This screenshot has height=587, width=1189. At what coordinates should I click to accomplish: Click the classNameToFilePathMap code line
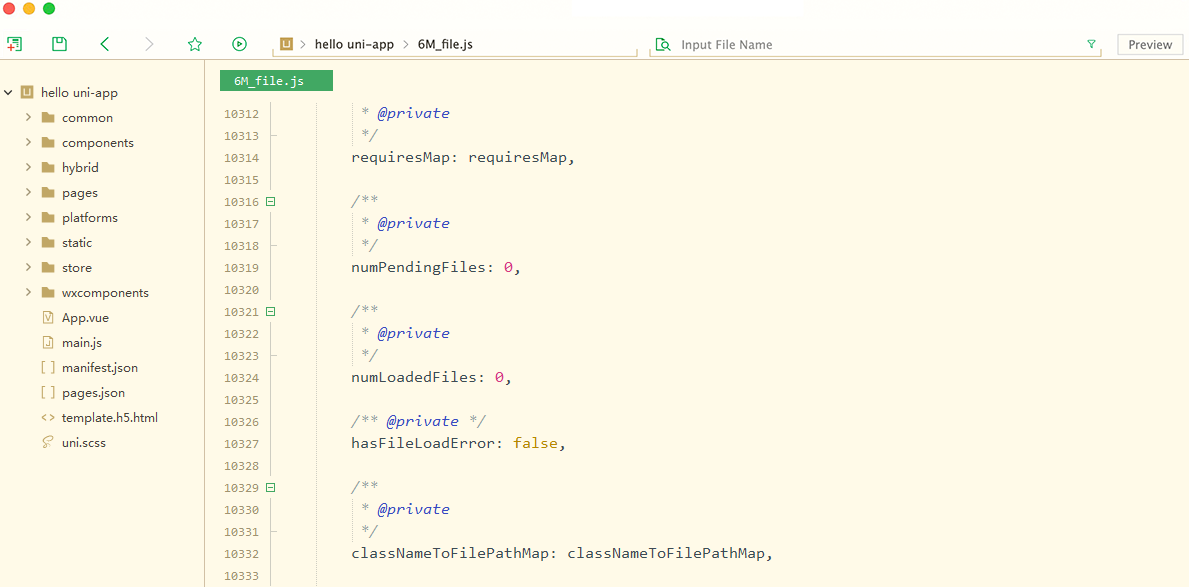[x=562, y=554]
